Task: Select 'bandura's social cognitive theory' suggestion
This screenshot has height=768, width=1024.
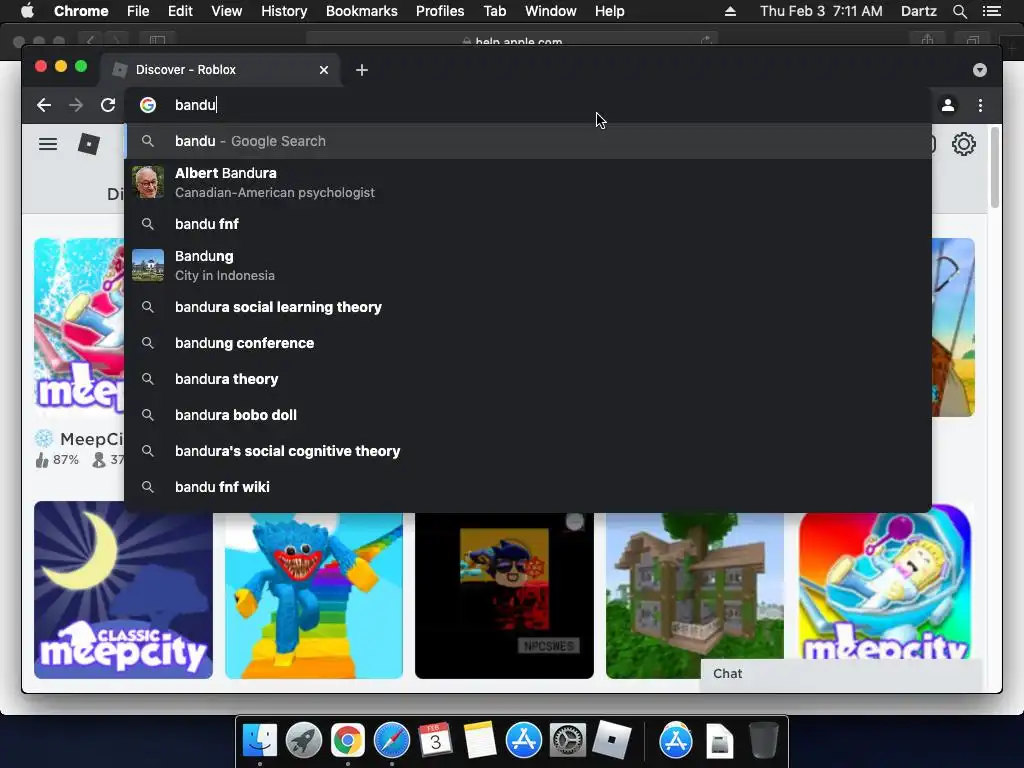Action: point(528,451)
